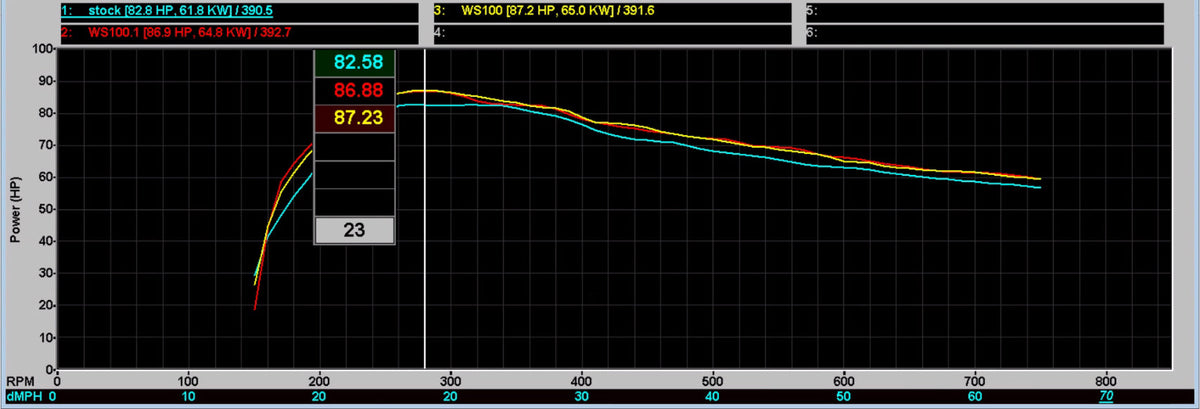The image size is (1200, 409).
Task: Click the RPM axis label
Action: (20, 382)
